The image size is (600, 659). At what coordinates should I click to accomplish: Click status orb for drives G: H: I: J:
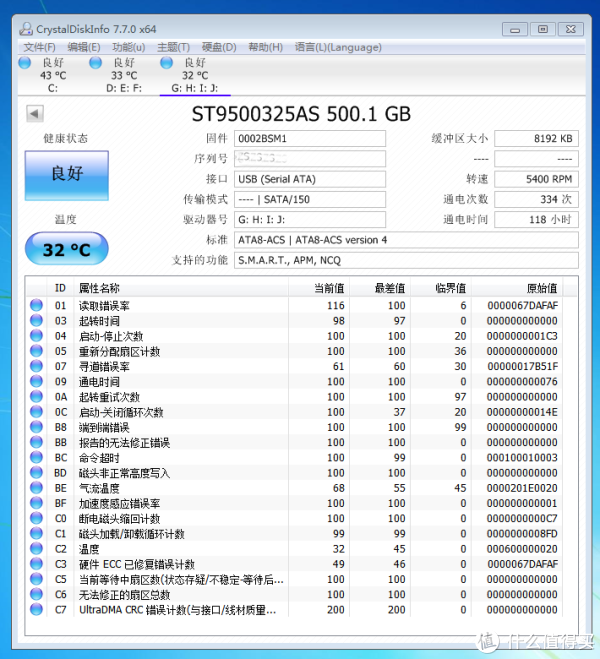(x=167, y=63)
